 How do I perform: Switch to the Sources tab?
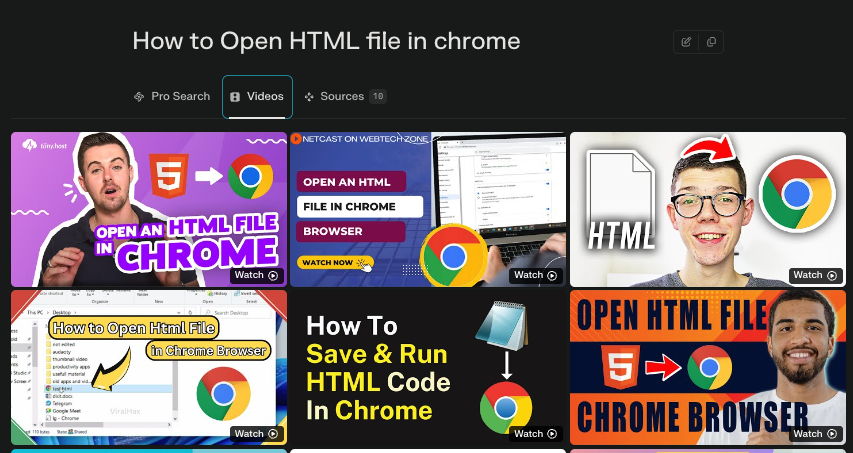(345, 96)
